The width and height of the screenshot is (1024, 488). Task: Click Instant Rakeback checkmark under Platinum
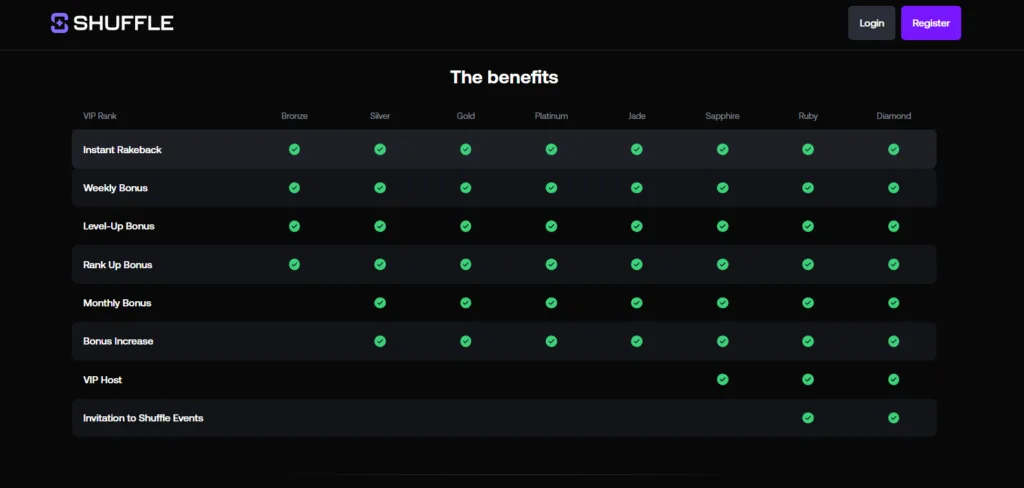(551, 150)
